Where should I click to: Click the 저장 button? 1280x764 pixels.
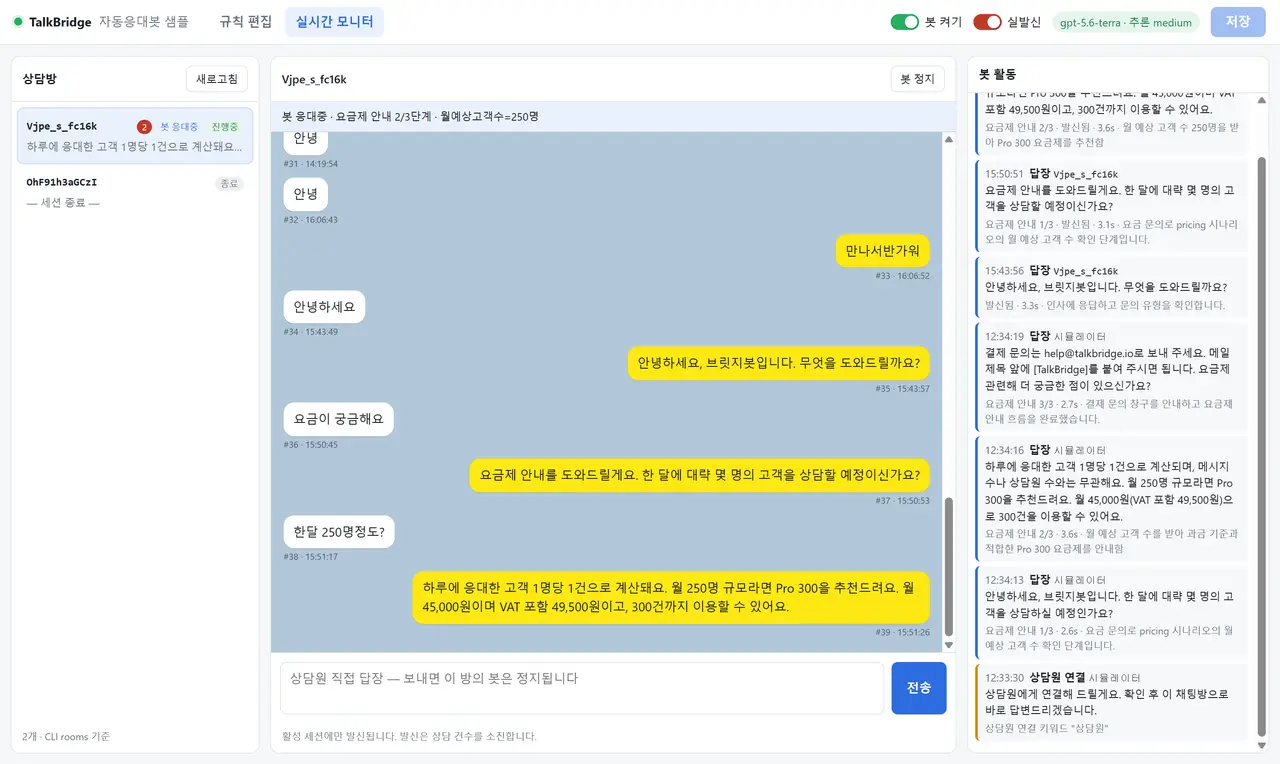(1237, 21)
